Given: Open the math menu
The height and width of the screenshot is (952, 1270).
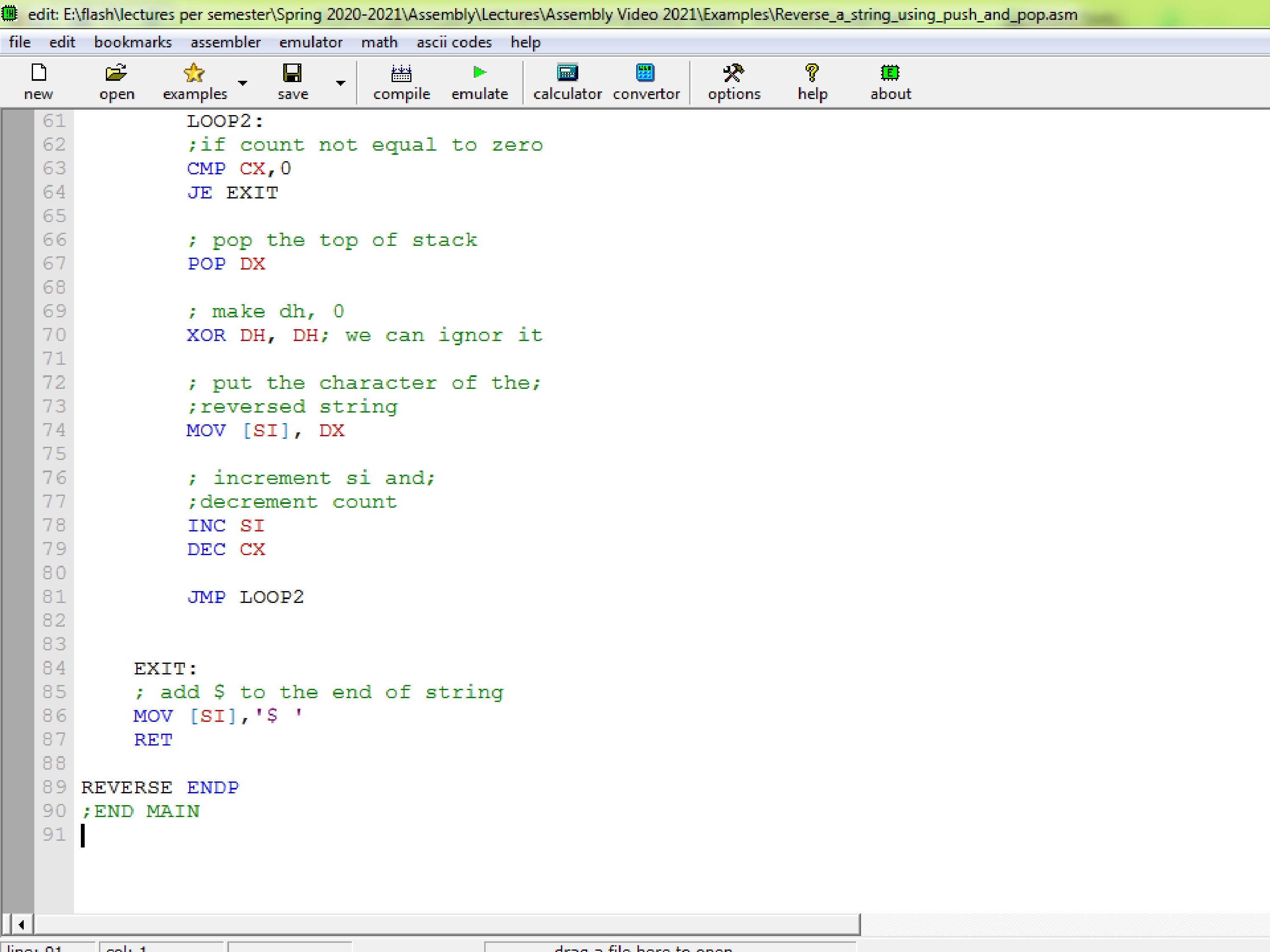Looking at the screenshot, I should coord(379,42).
